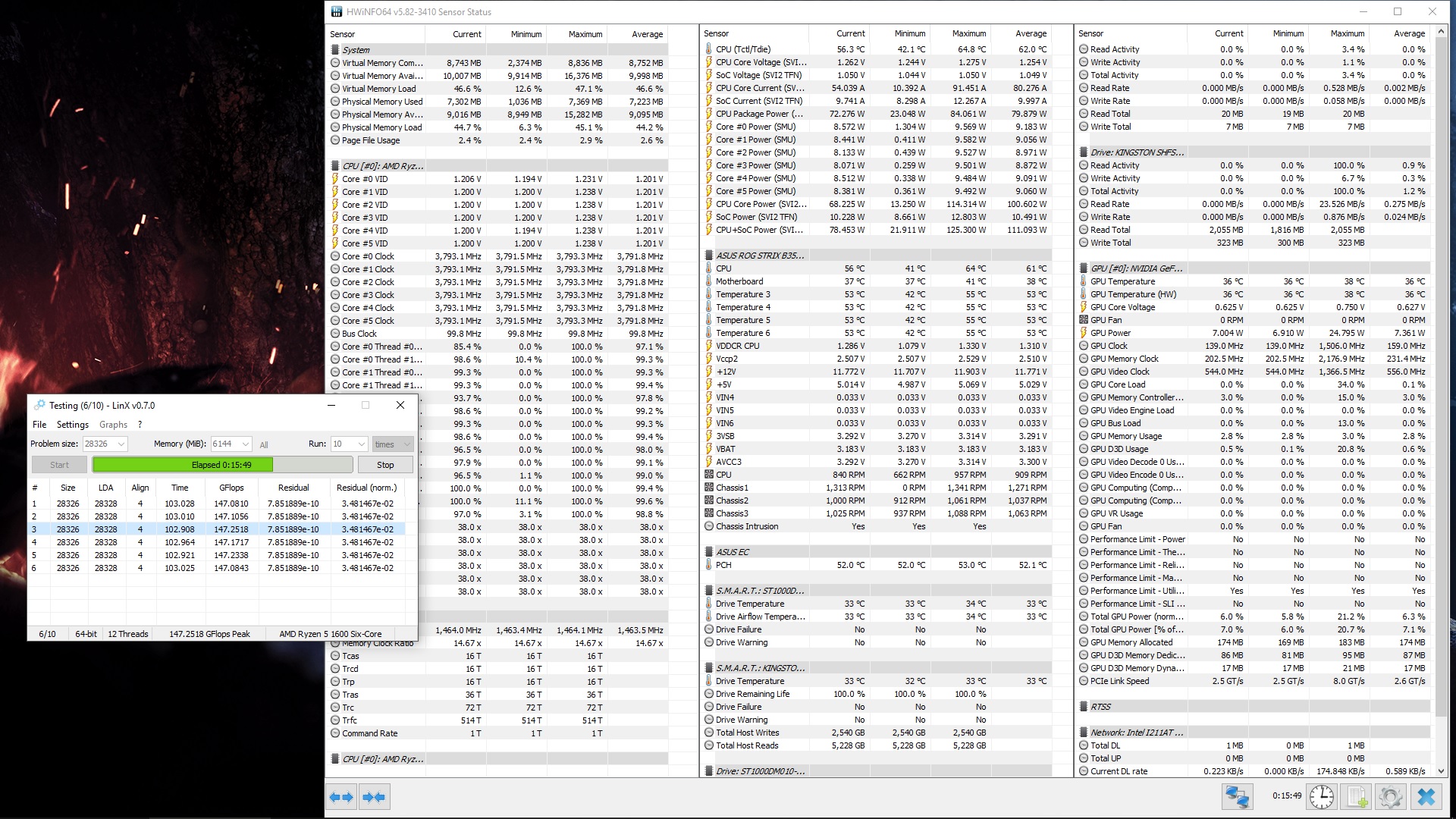Click the LinX gear title bar icon

point(39,405)
